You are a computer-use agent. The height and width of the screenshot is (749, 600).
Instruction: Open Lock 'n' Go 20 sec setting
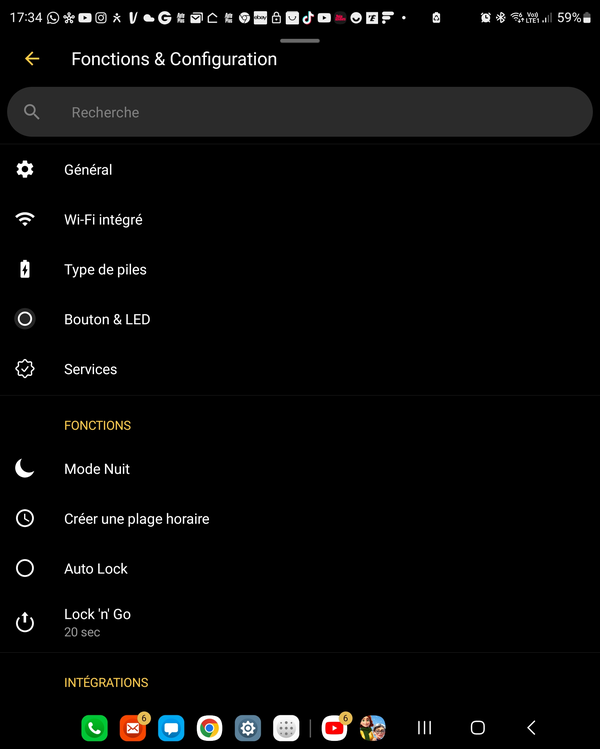[x=300, y=622]
